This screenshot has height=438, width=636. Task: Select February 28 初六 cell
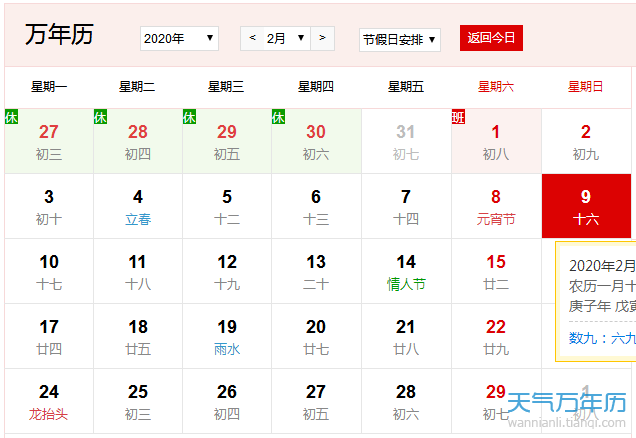point(406,401)
